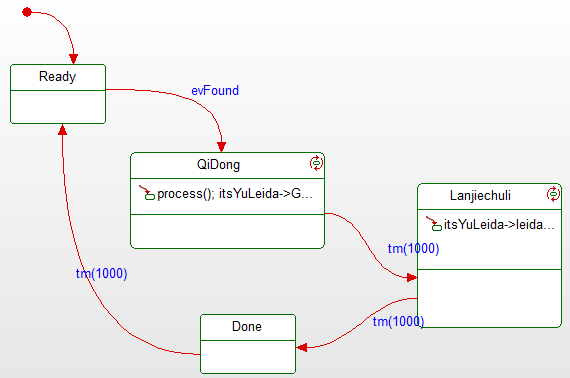Click the arrowhead entering the QiDong state

click(221, 147)
